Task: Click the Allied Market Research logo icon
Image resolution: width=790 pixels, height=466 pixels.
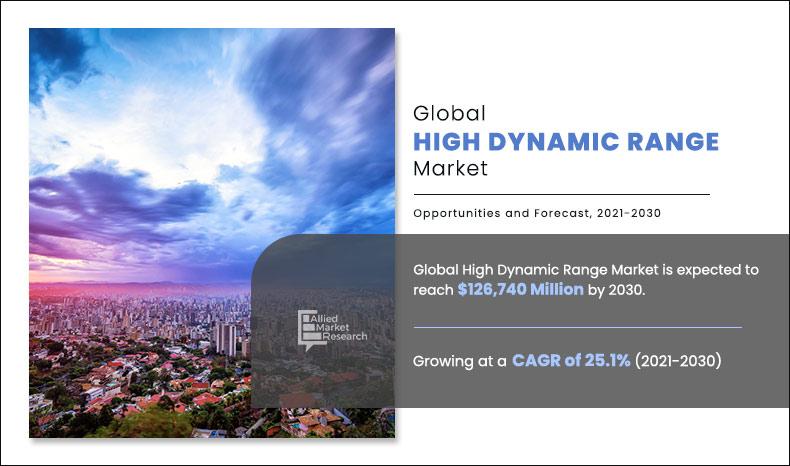Action: click(x=307, y=329)
